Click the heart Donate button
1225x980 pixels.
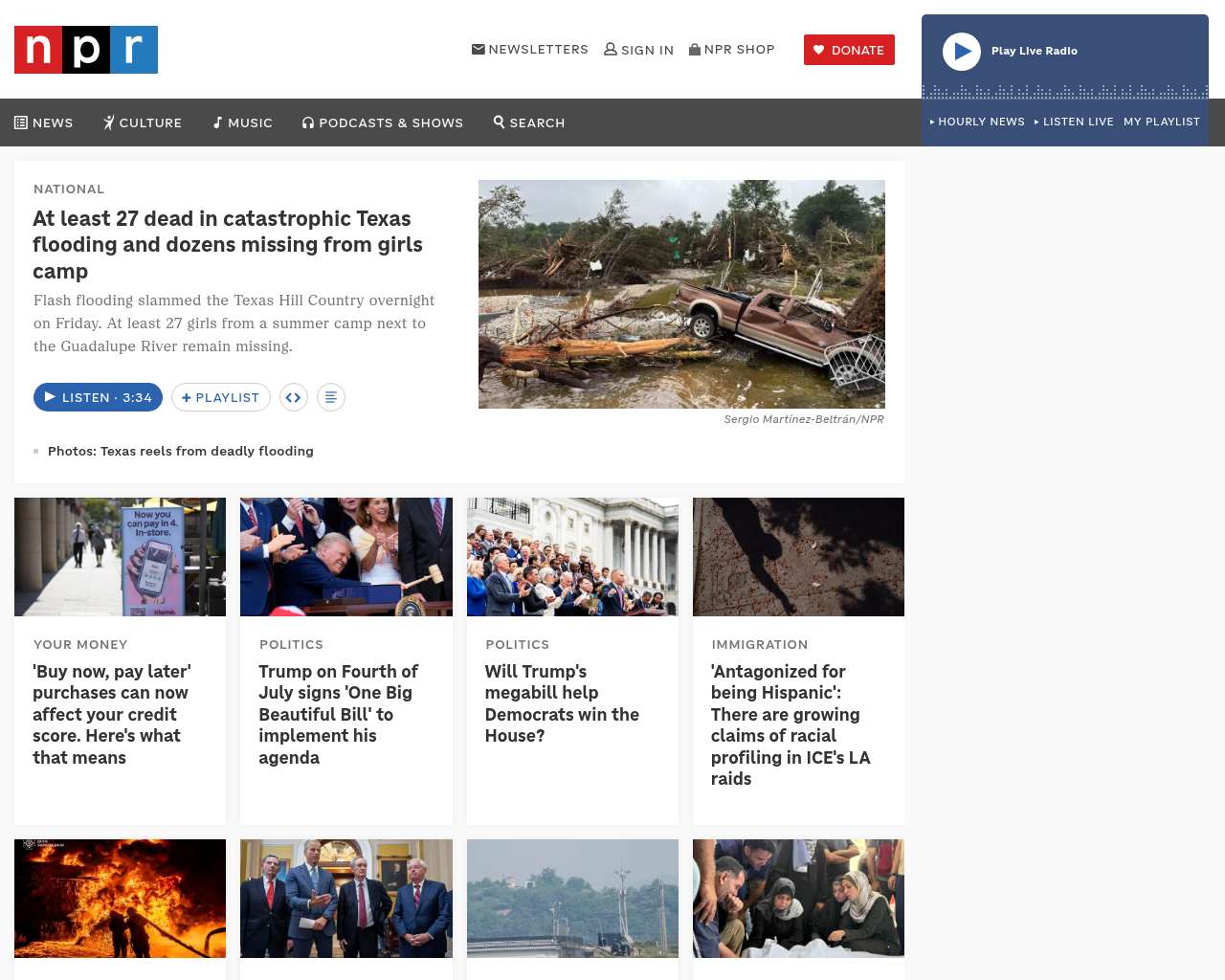tap(849, 50)
